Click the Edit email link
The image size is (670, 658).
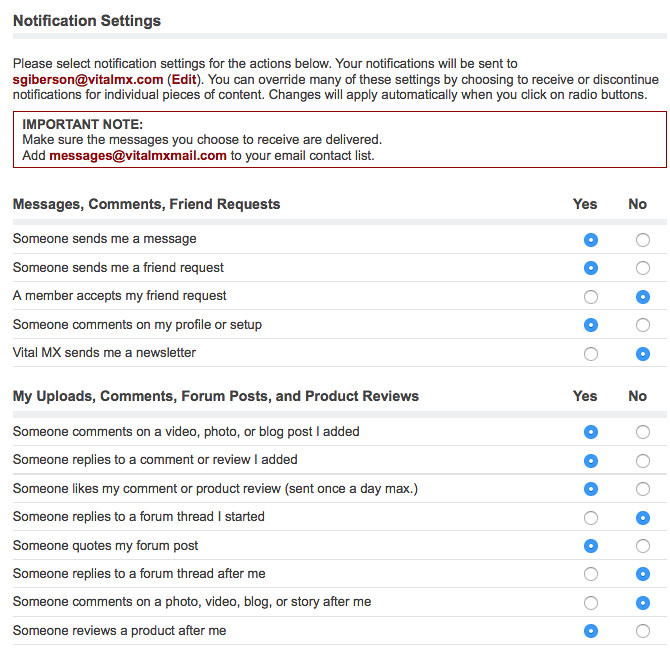pyautogui.click(x=184, y=79)
